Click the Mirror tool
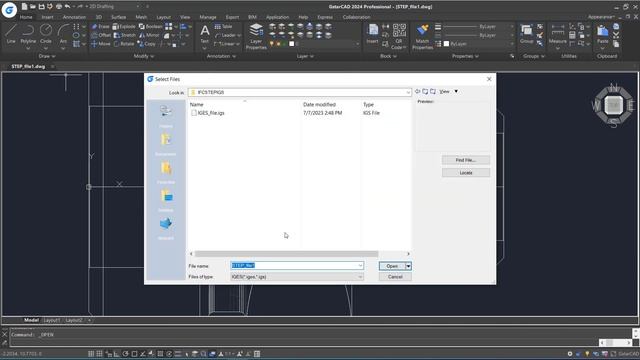 pos(149,35)
